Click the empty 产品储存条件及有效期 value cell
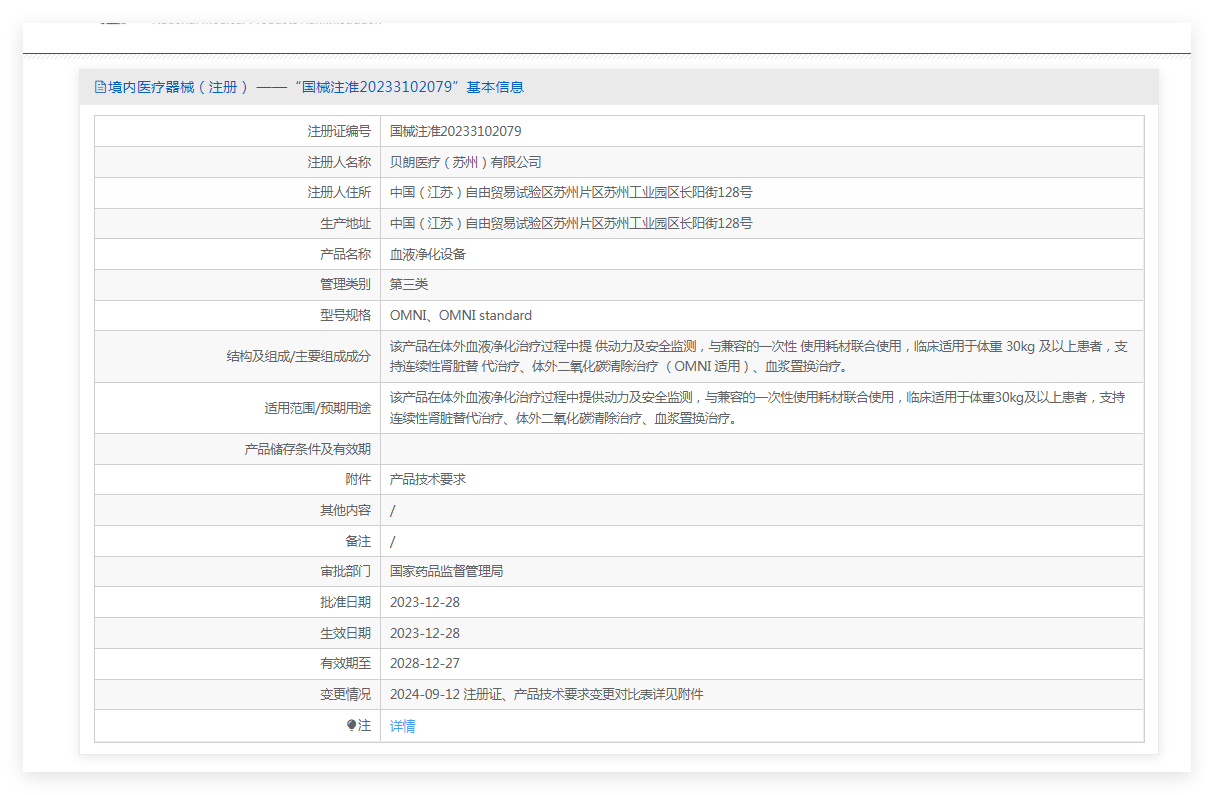 (762, 449)
